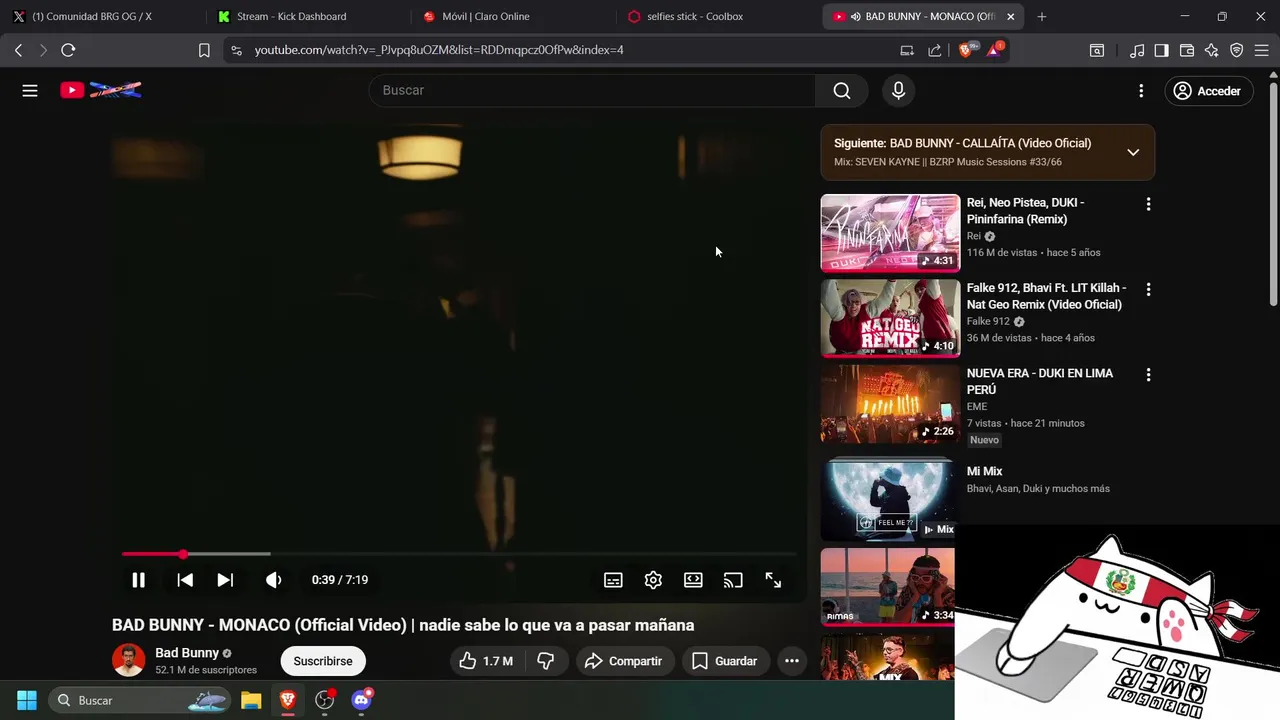Open the Brave playlist music note icon
The image size is (1280, 720).
[1137, 50]
